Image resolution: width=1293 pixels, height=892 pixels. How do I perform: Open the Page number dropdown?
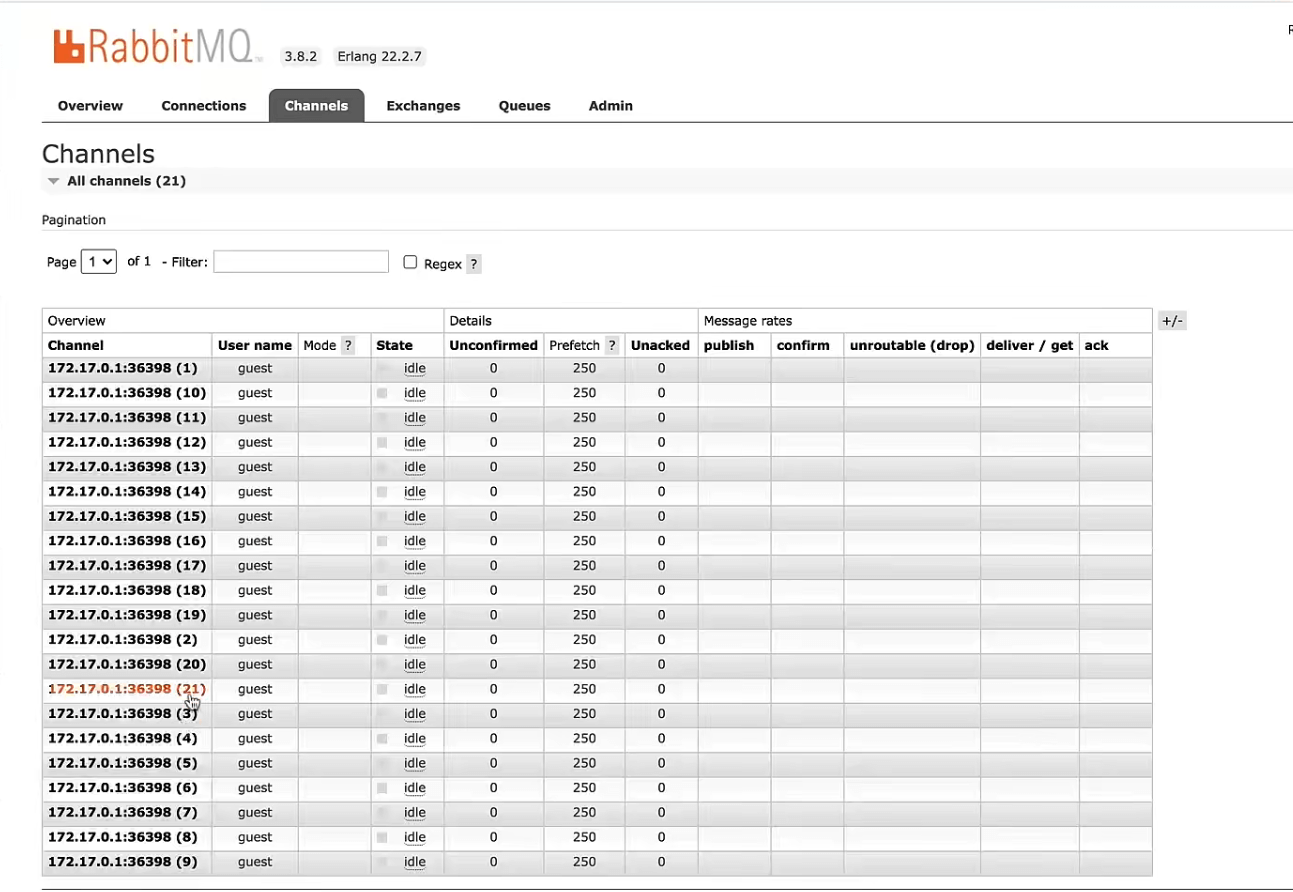tap(99, 261)
